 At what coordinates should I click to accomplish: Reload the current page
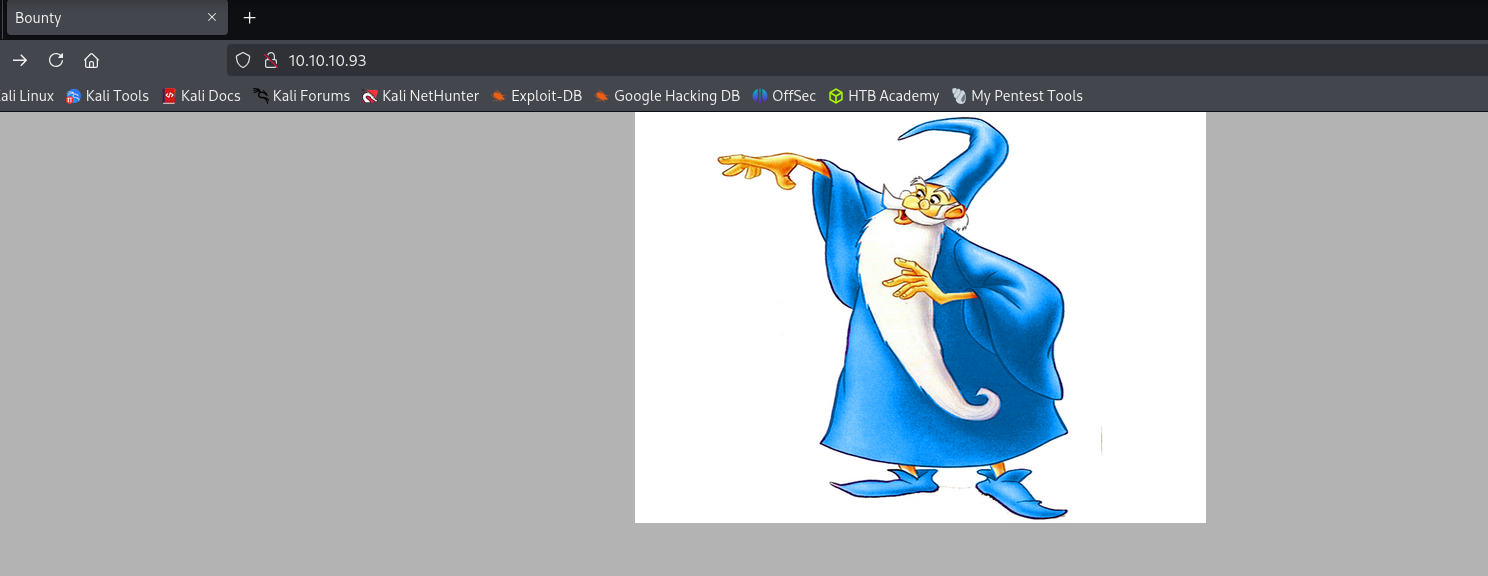click(x=56, y=60)
